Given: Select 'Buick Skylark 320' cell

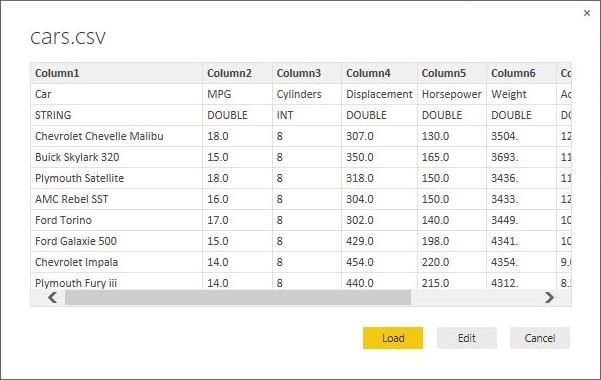Looking at the screenshot, I should [117, 157].
